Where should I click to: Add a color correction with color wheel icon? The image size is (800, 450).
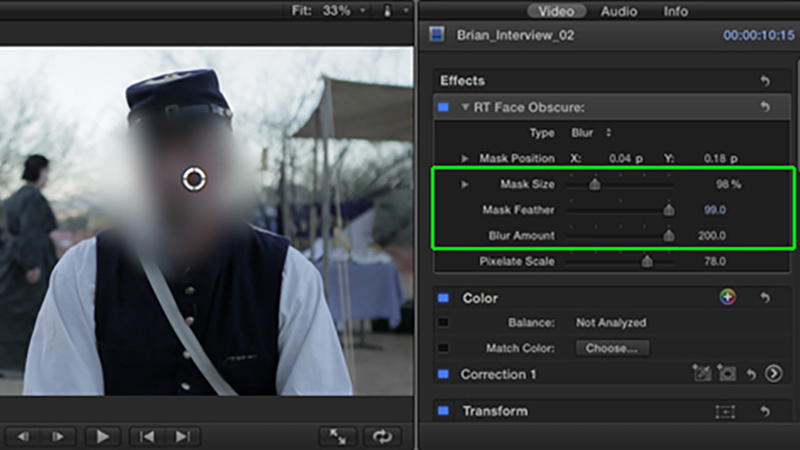pyautogui.click(x=727, y=298)
